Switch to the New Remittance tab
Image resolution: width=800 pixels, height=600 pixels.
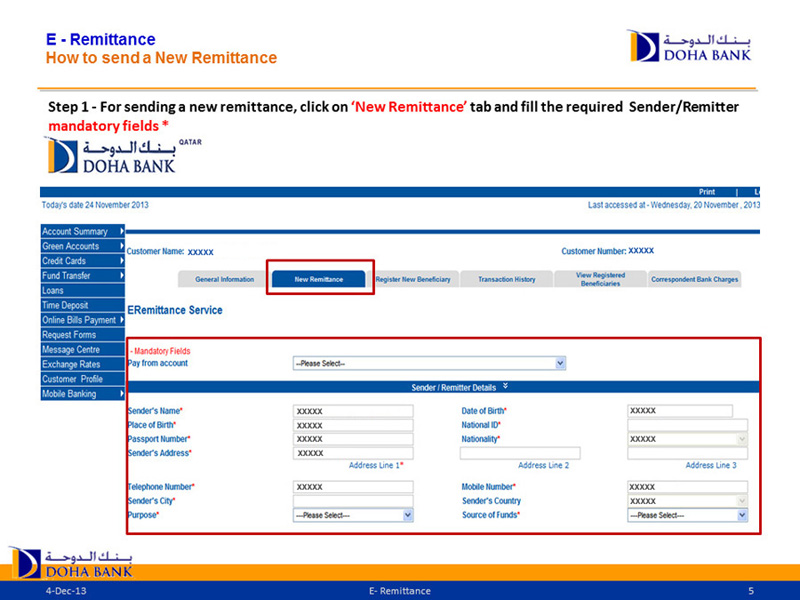319,279
